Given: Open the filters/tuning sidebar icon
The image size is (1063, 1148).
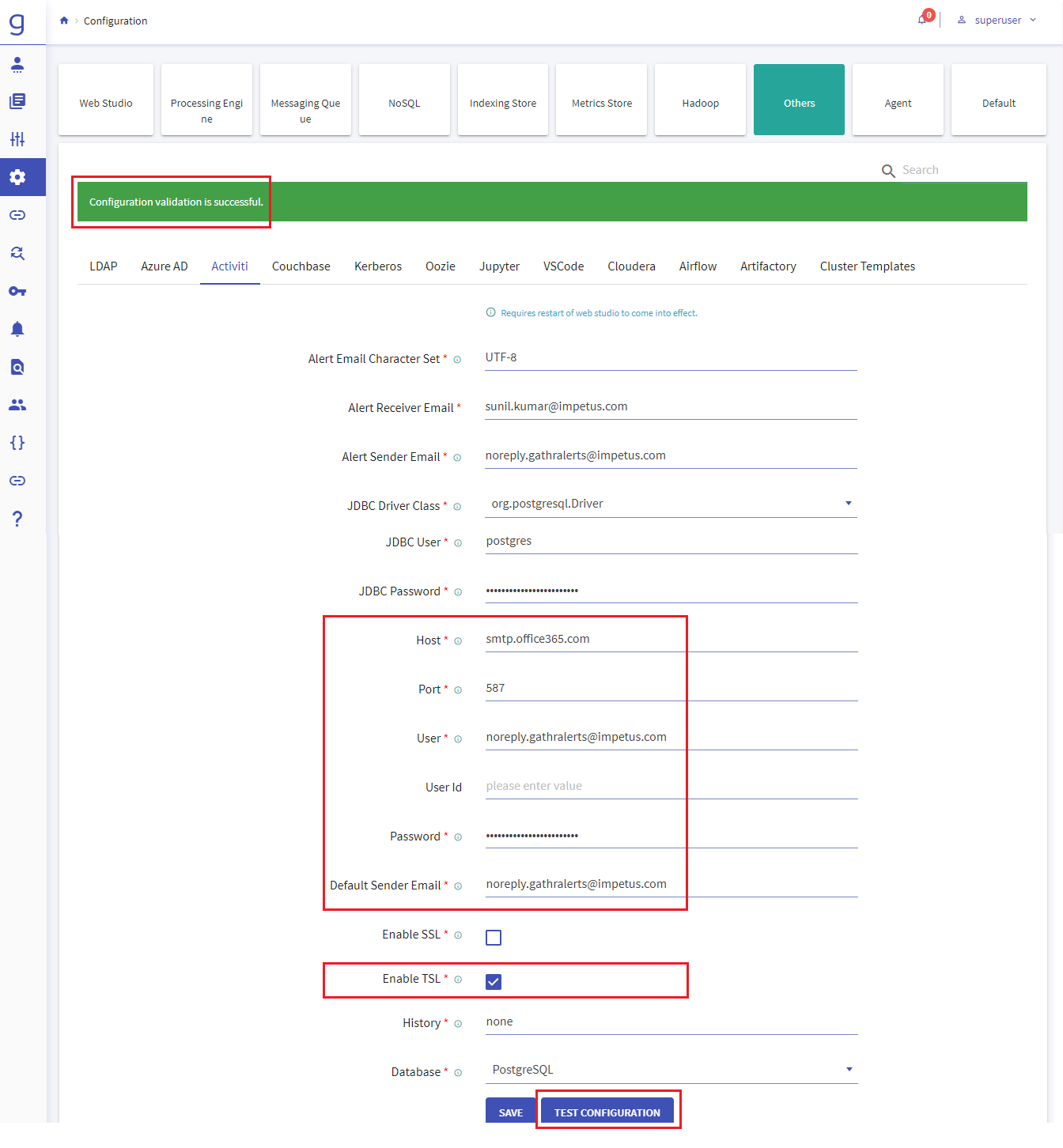Looking at the screenshot, I should pyautogui.click(x=17, y=138).
